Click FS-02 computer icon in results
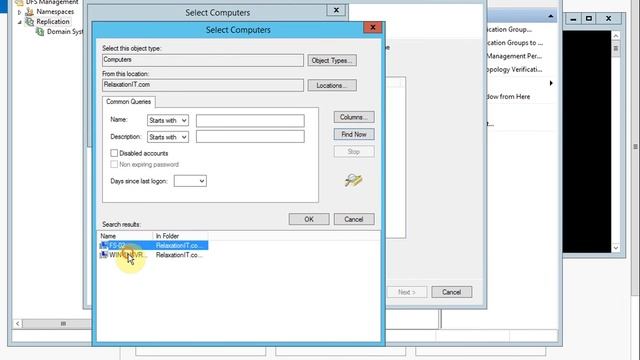This screenshot has height=360, width=640. click(104, 245)
